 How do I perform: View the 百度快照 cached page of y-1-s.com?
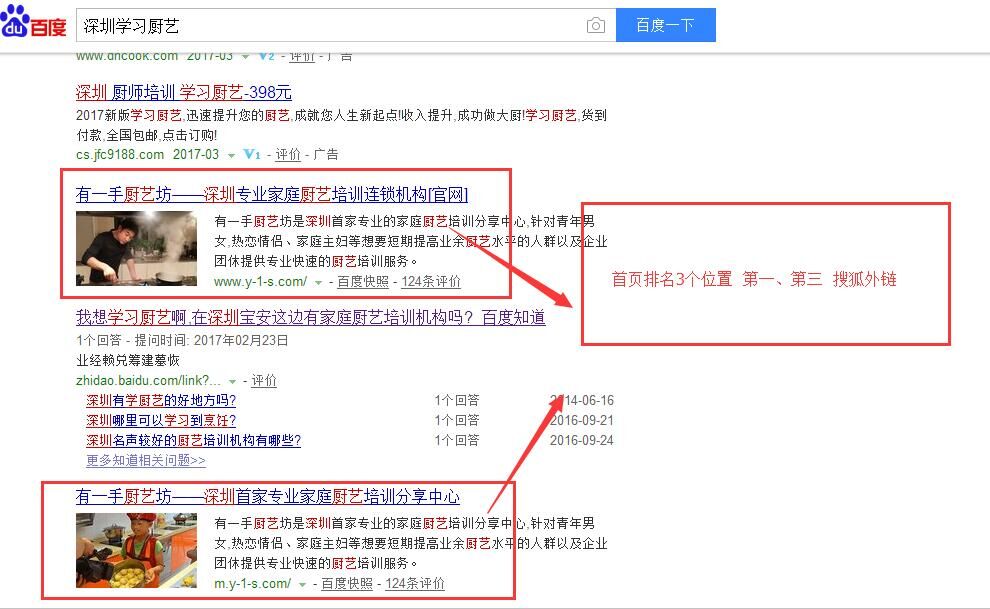tap(363, 281)
